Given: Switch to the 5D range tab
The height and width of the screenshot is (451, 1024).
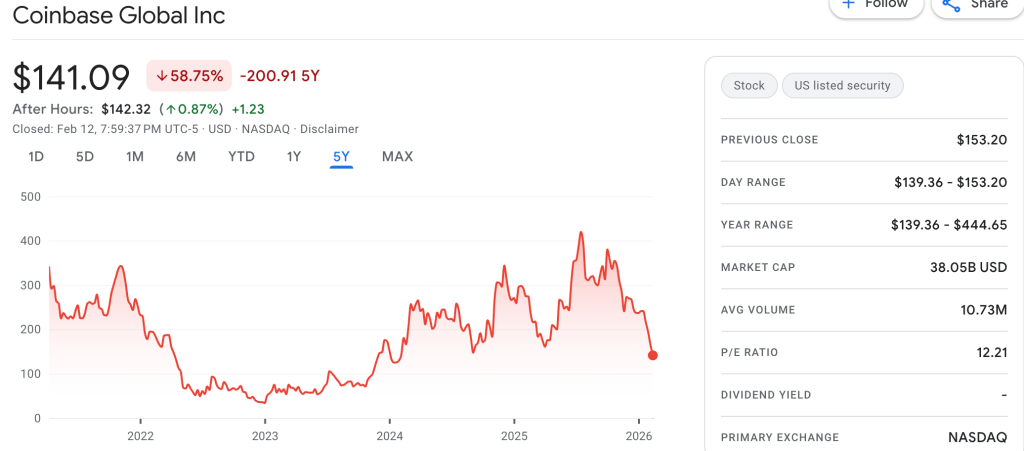Looking at the screenshot, I should 85,156.
